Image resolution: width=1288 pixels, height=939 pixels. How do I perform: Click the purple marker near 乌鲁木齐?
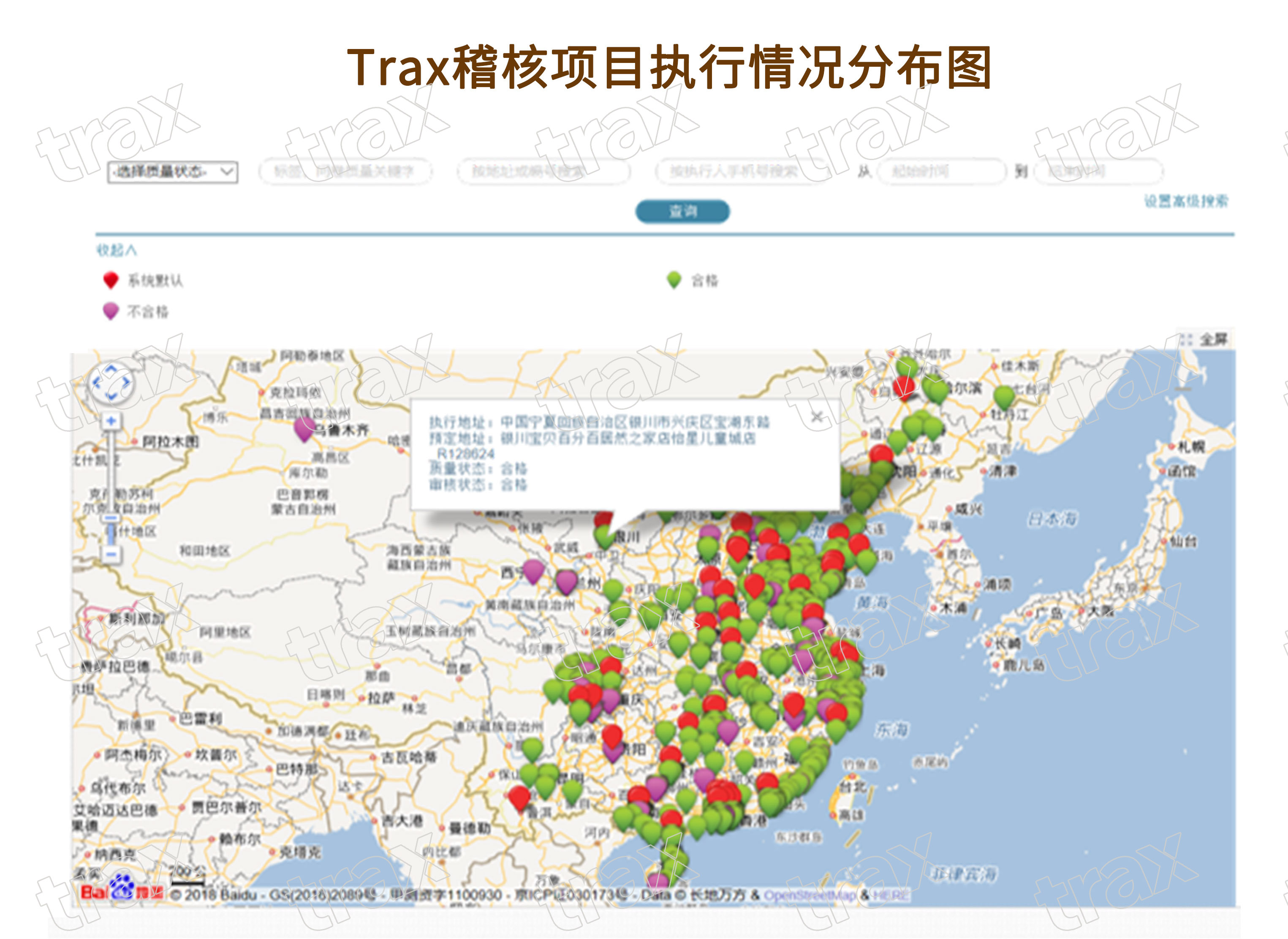[304, 429]
